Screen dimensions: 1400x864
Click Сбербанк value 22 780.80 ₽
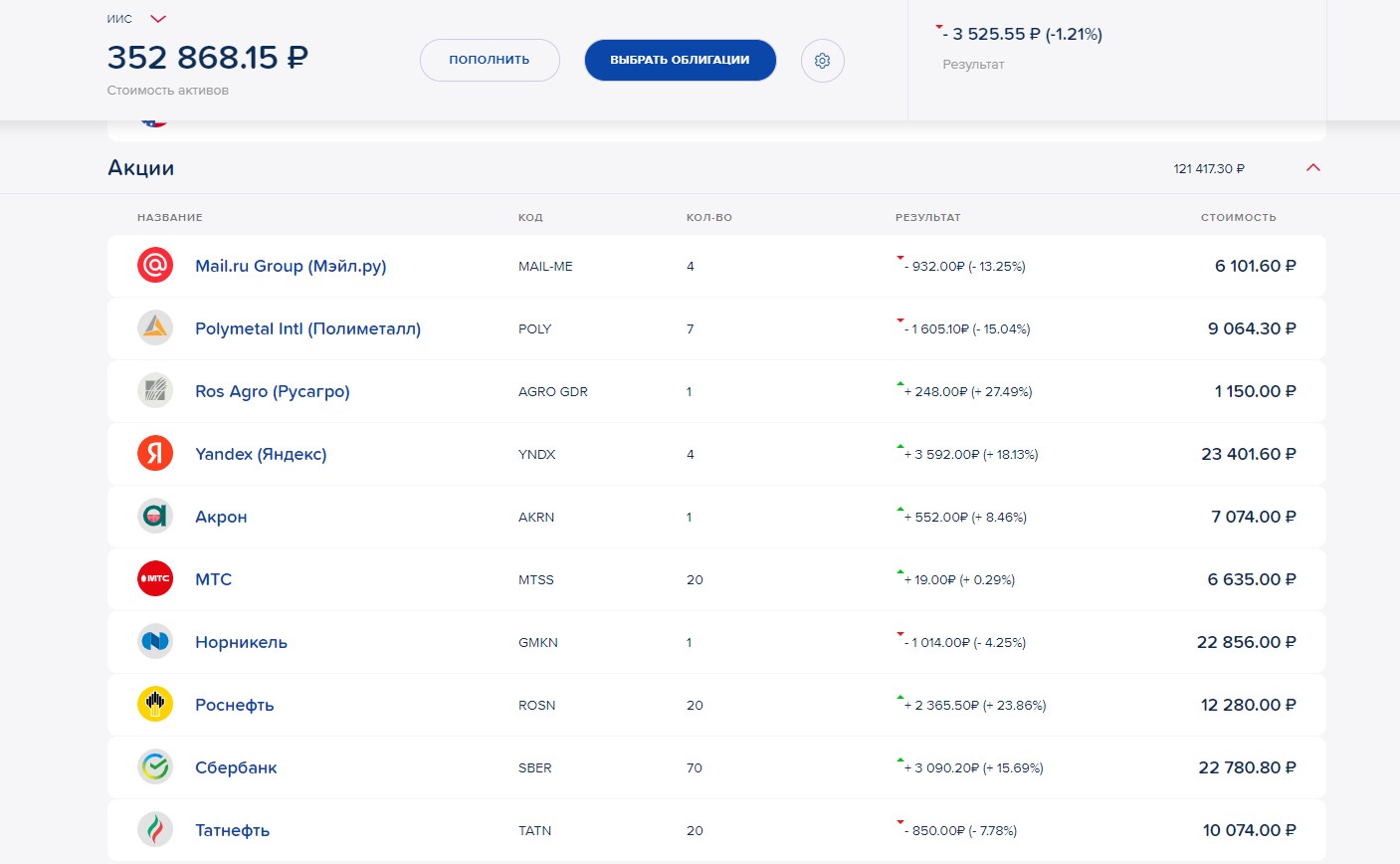click(1248, 767)
